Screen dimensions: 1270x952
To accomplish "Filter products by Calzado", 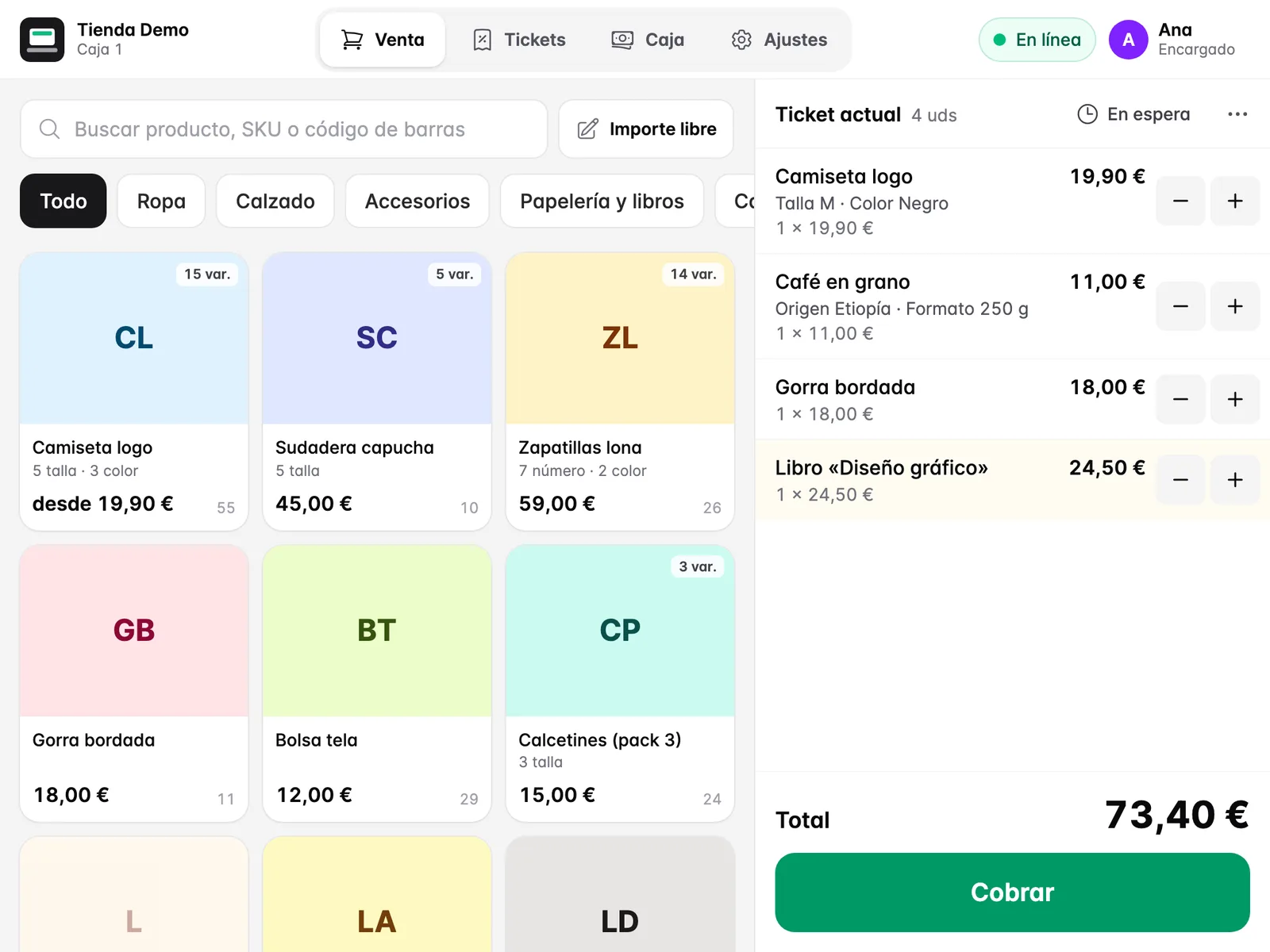I will point(275,202).
